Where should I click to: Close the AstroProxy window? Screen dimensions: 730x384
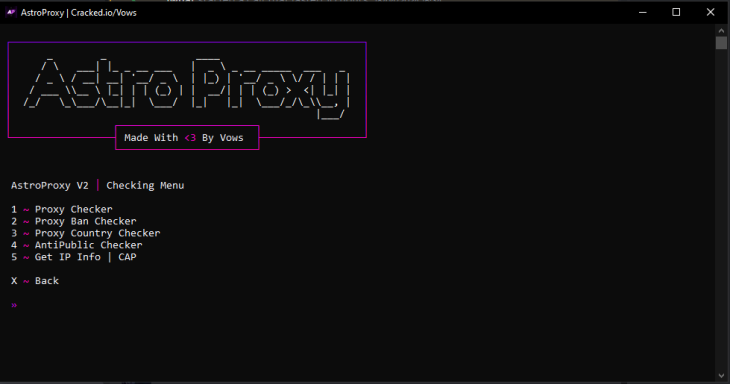(710, 13)
